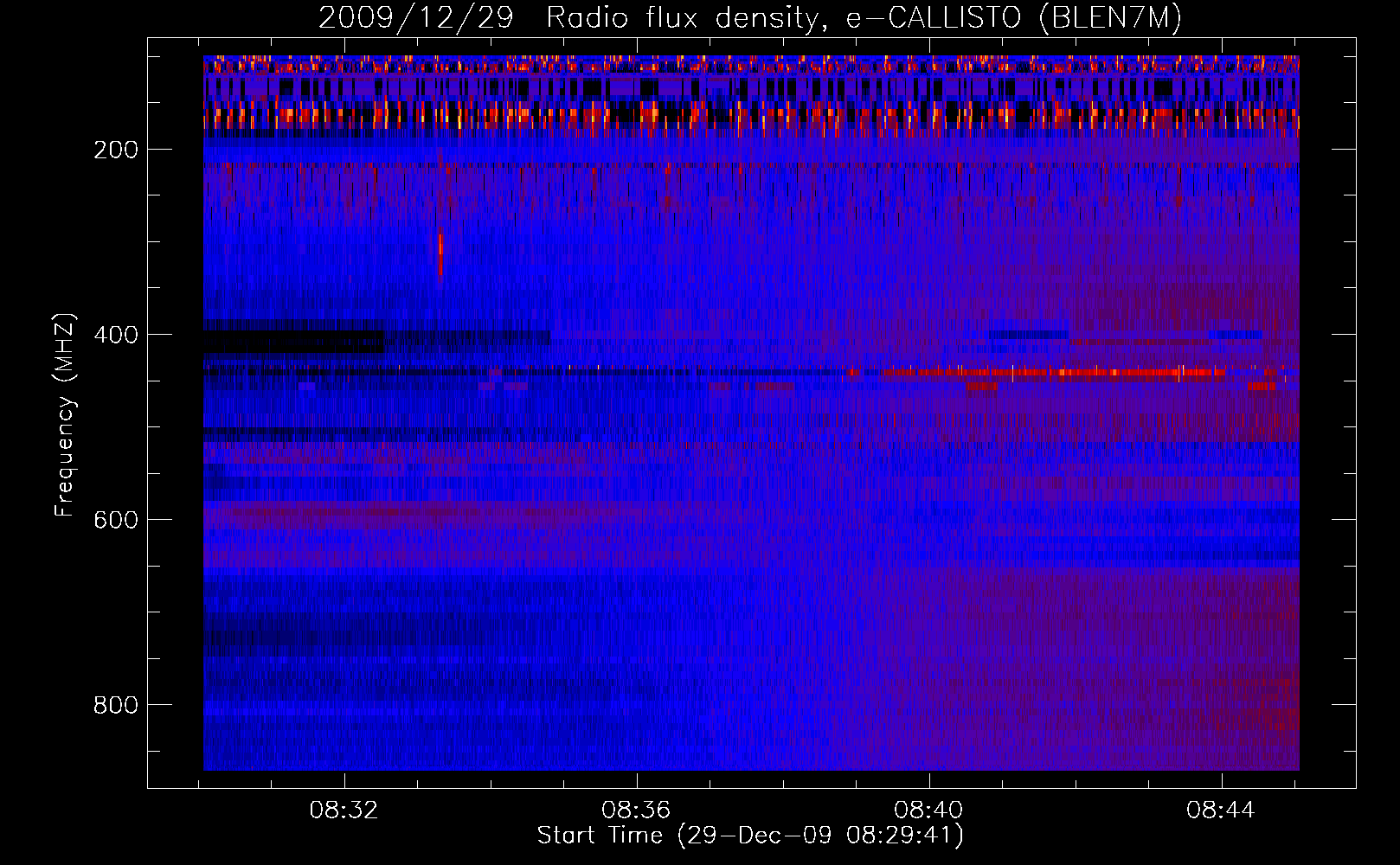This screenshot has width=1400, height=865.
Task: Click the 600 frequency tick label
Action: (x=116, y=520)
